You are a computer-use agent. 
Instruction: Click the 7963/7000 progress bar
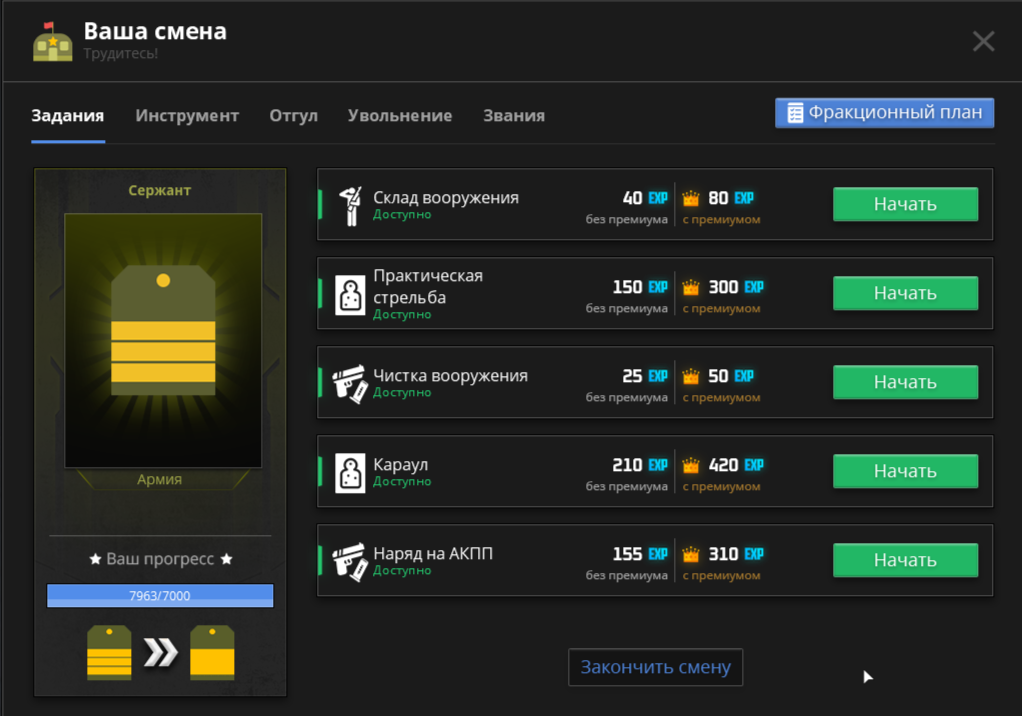160,596
